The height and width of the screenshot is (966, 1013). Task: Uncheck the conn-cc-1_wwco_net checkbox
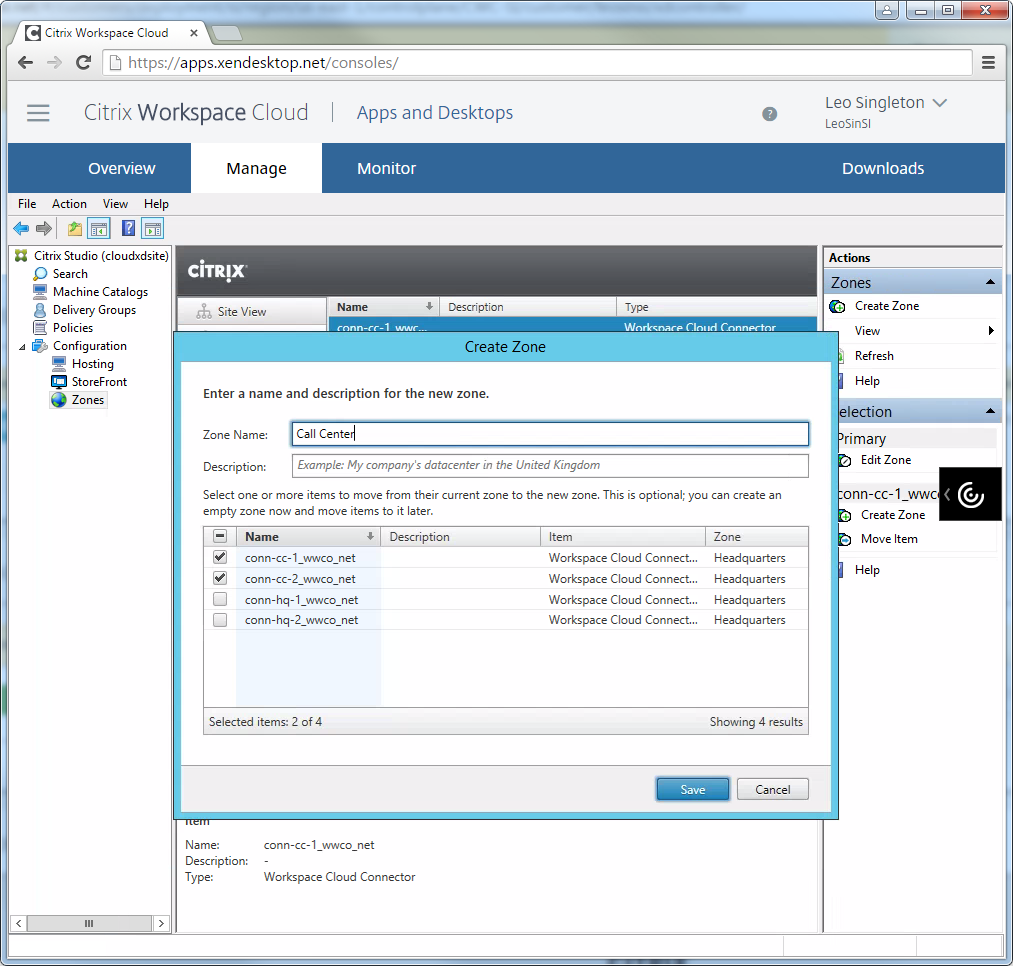(220, 557)
